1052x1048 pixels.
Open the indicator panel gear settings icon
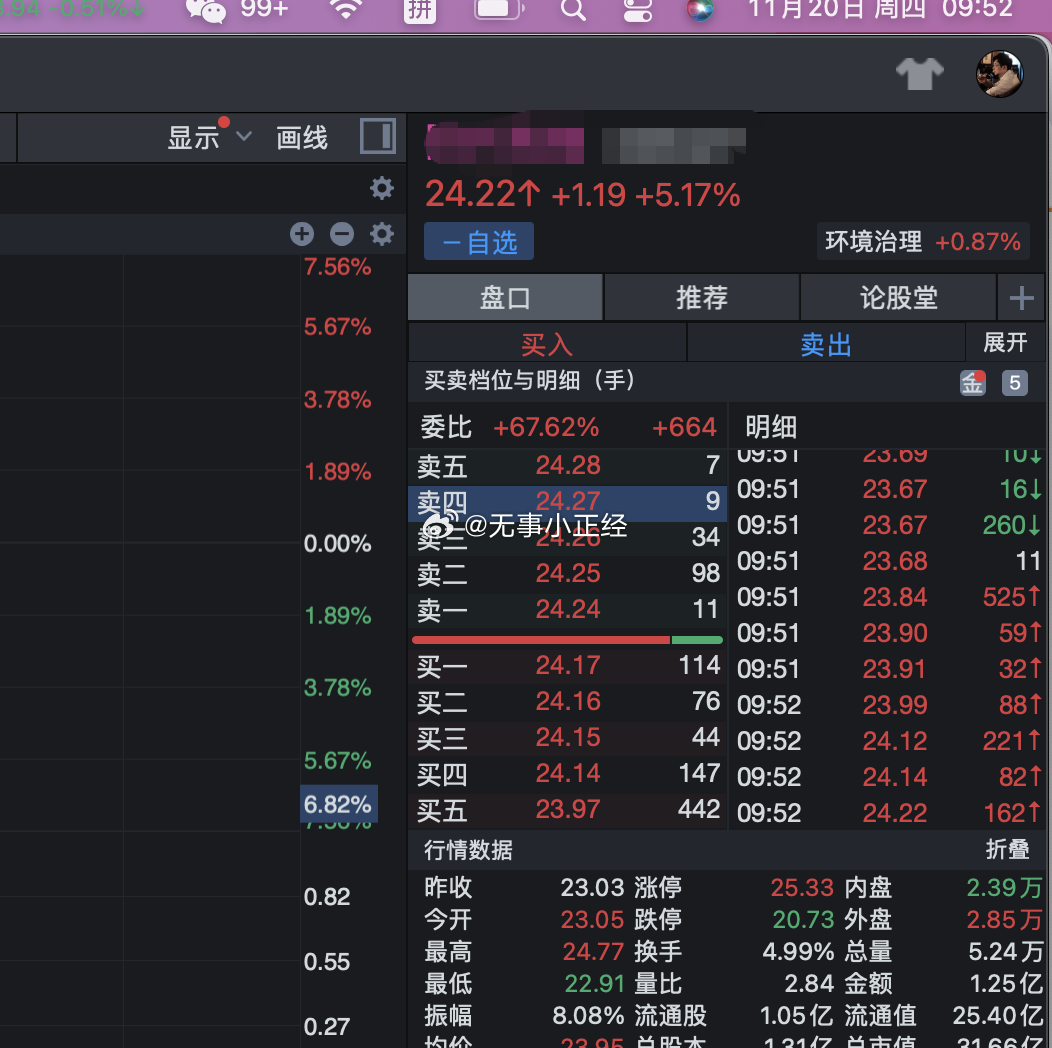point(381,233)
